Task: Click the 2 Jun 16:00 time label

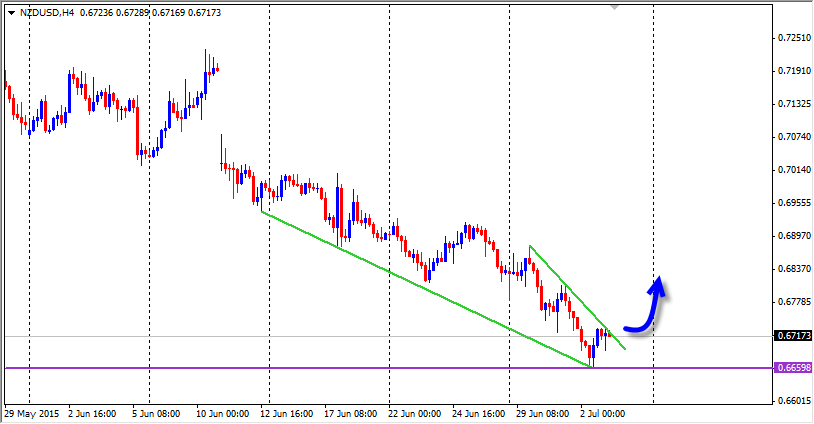Action: (92, 414)
